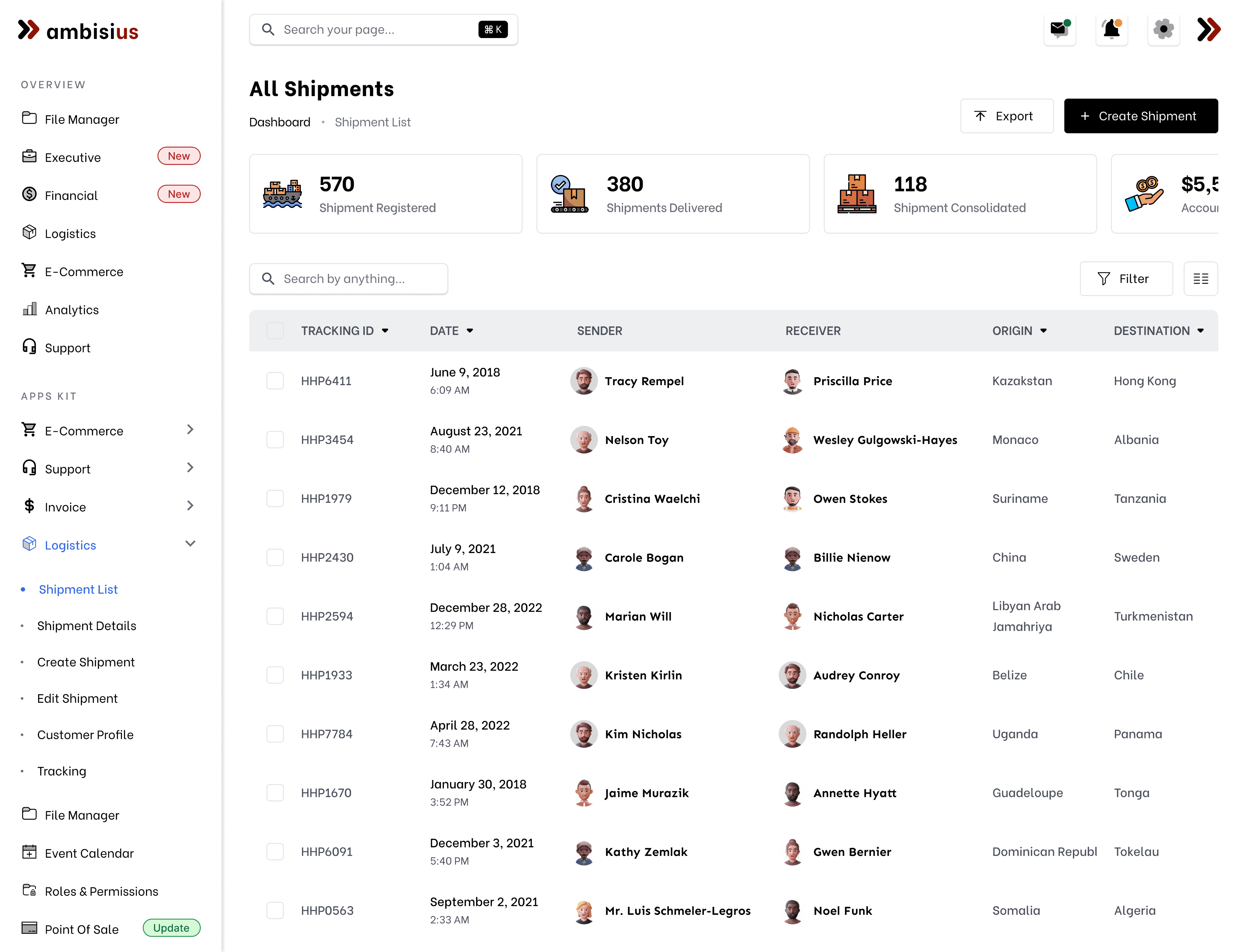Screen dimensions: 1246x952
Task: Switch to column list view icon
Action: pyautogui.click(x=1200, y=279)
